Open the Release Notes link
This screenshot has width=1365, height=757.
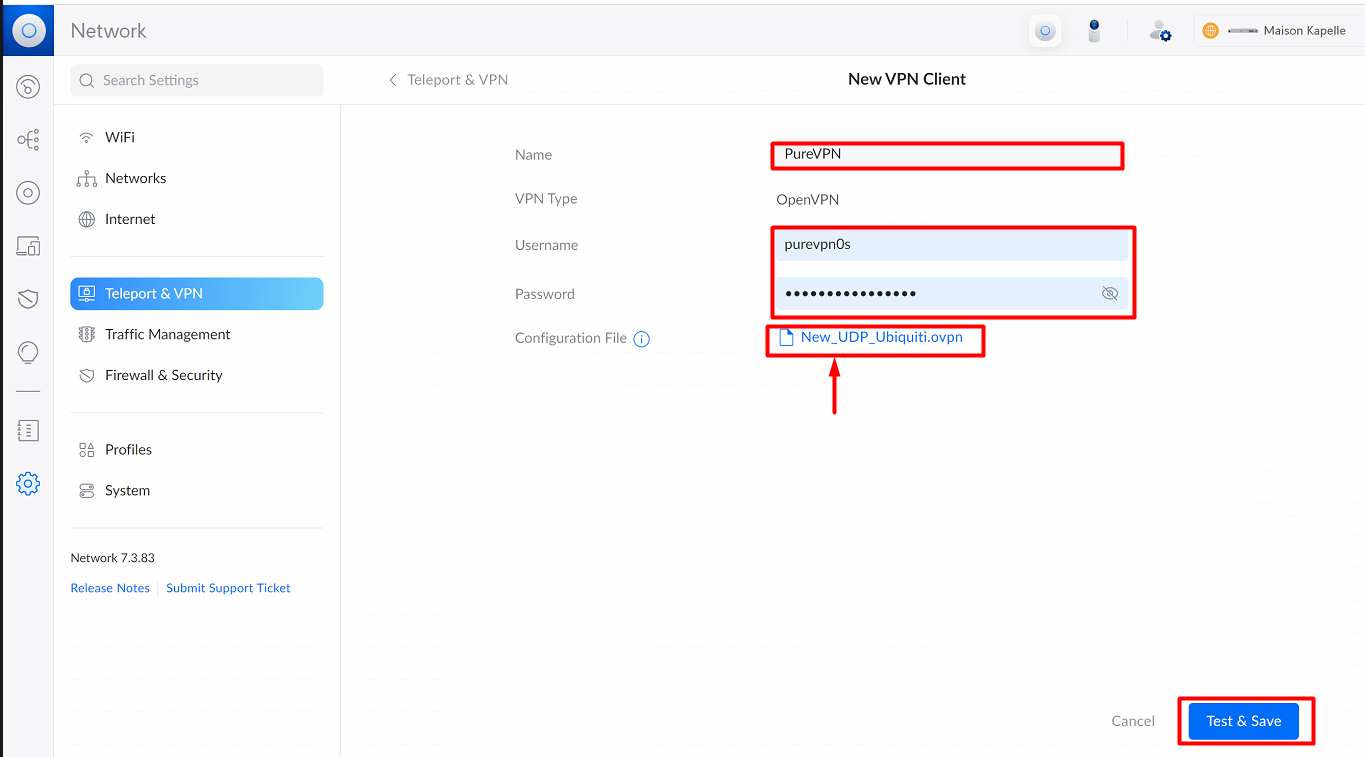110,588
